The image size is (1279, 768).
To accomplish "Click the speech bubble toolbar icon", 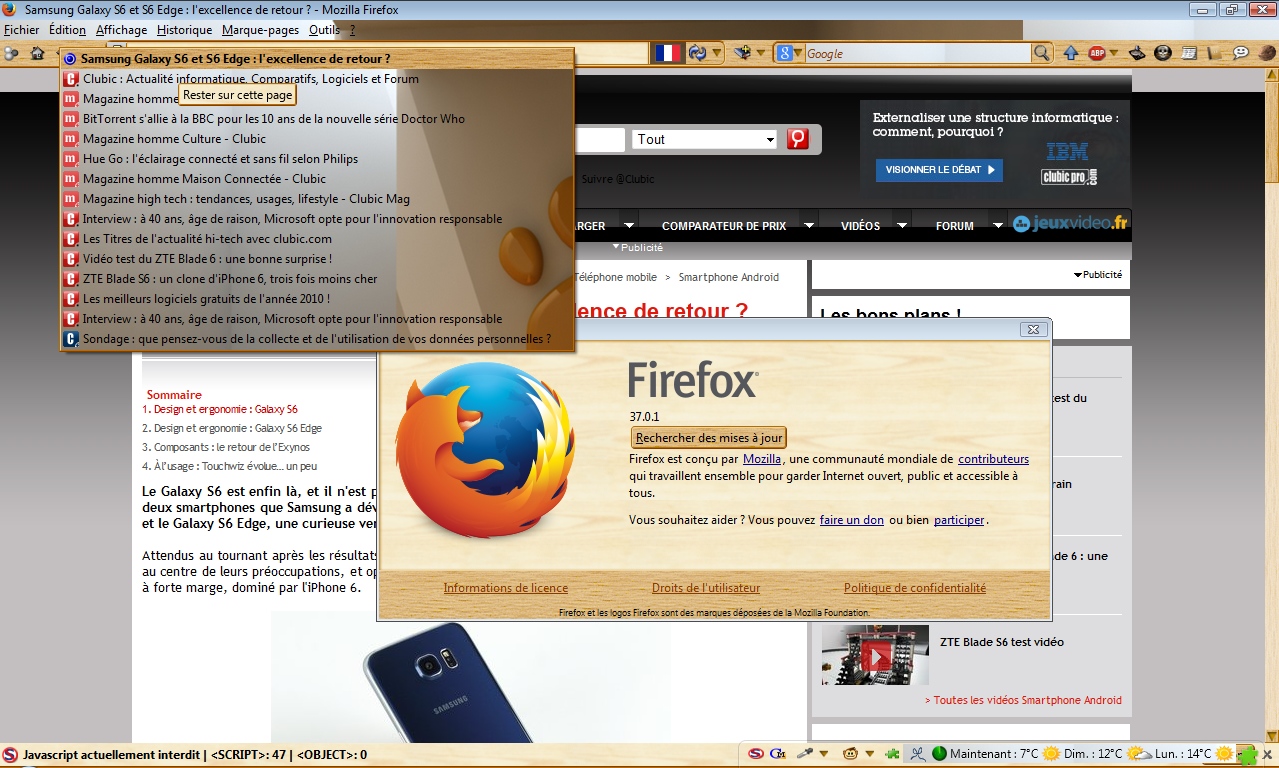I will (x=1241, y=53).
